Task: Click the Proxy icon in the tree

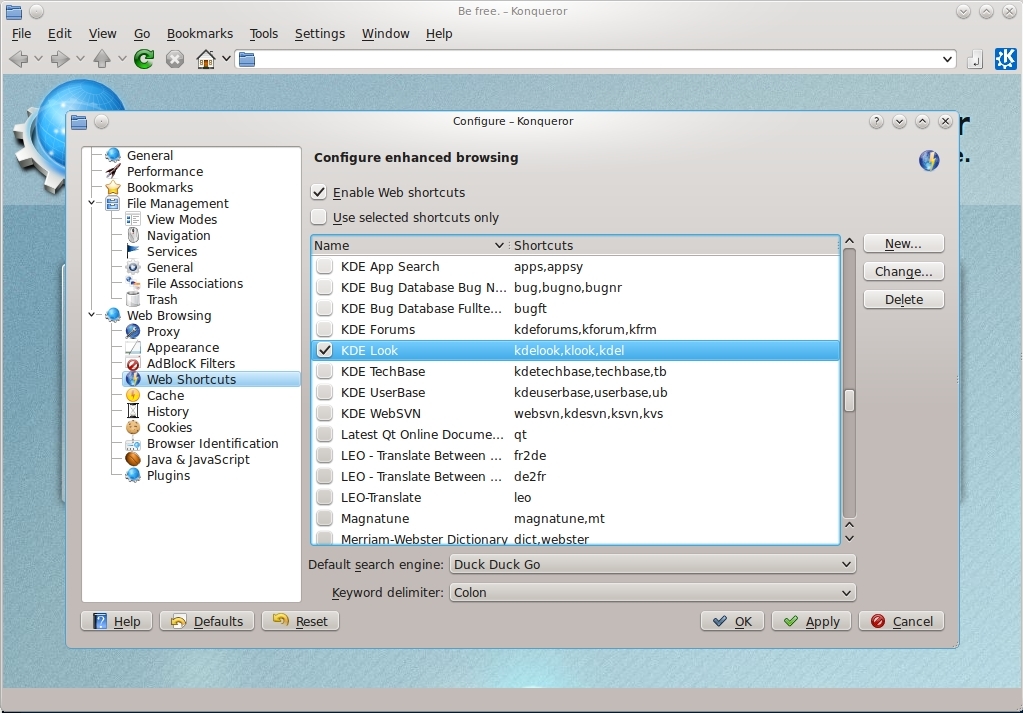Action: [133, 331]
